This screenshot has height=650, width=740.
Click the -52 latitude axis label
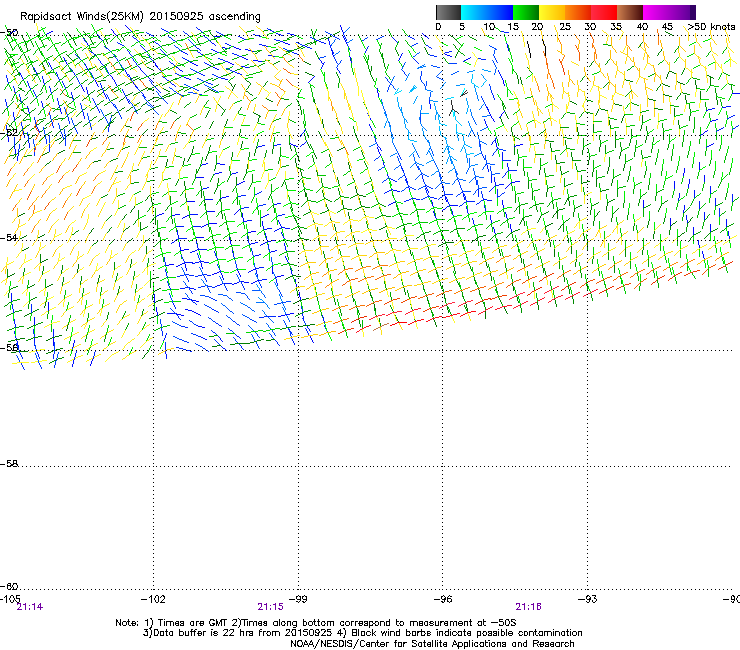(9, 133)
